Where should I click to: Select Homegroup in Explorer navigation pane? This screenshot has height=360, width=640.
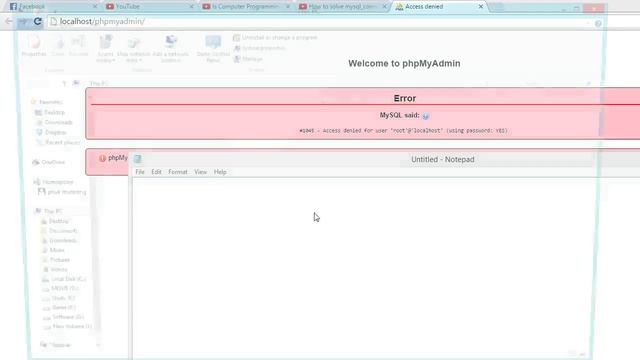point(54,182)
